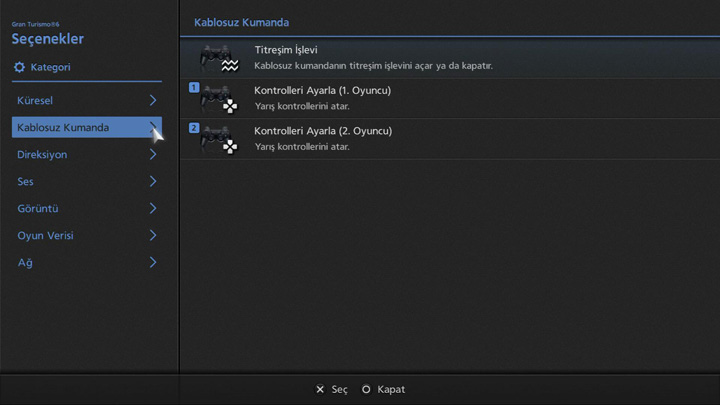
Task: Click the blue number 2 badge
Action: pyautogui.click(x=194, y=128)
